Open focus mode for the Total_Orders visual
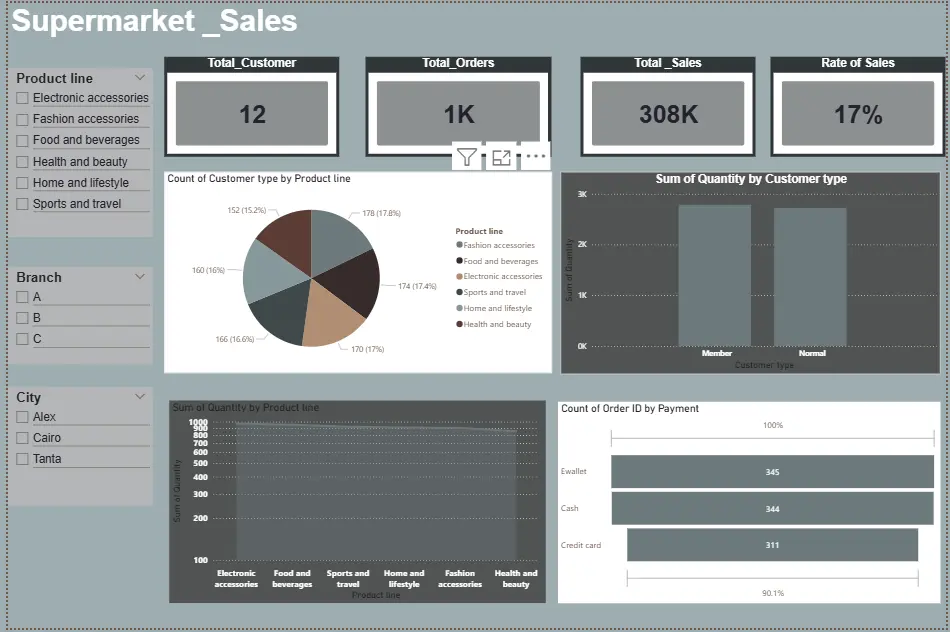950x632 pixels. coord(500,156)
